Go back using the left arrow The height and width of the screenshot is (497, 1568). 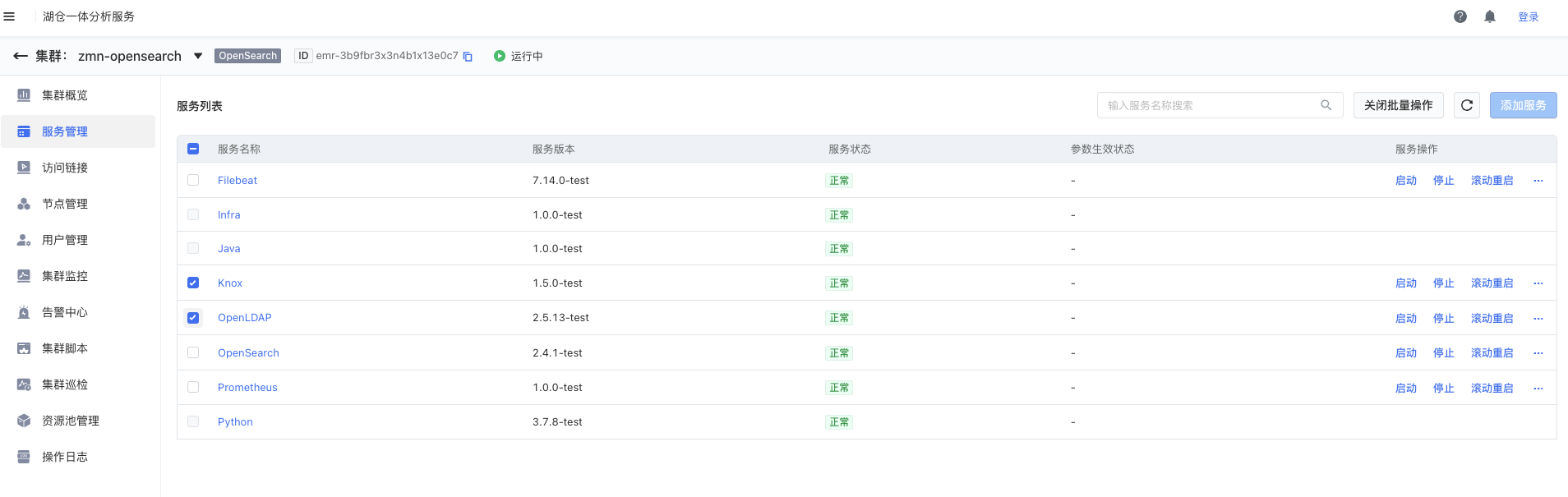pyautogui.click(x=21, y=56)
